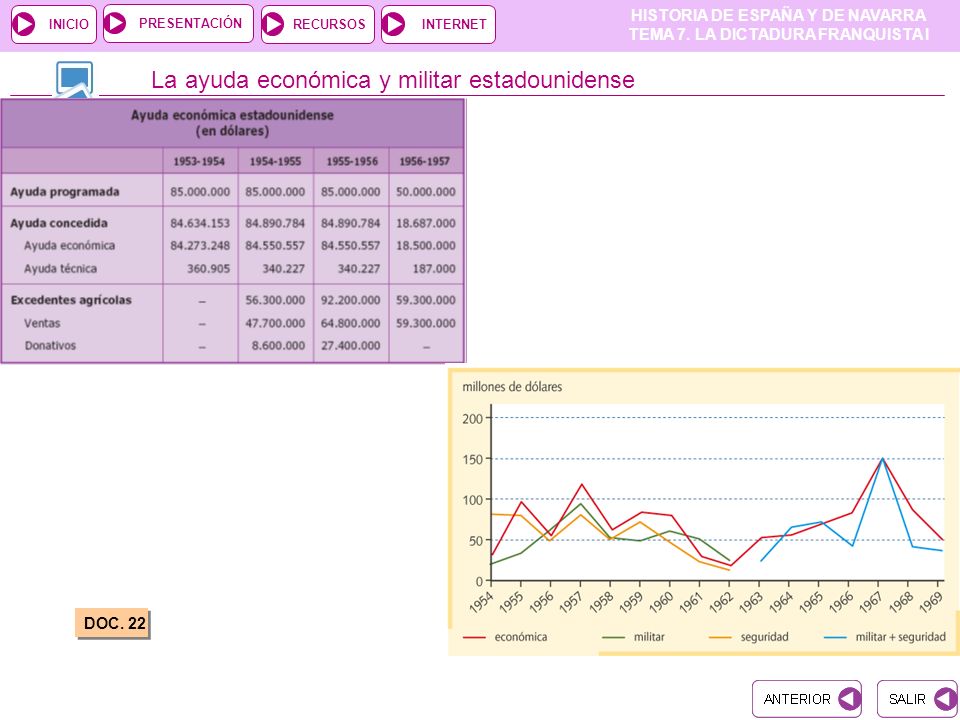Click the 'HISTORIA DE ESPAÑA Y DE NAVARRA' header text
The image size is (960, 720).
[778, 15]
